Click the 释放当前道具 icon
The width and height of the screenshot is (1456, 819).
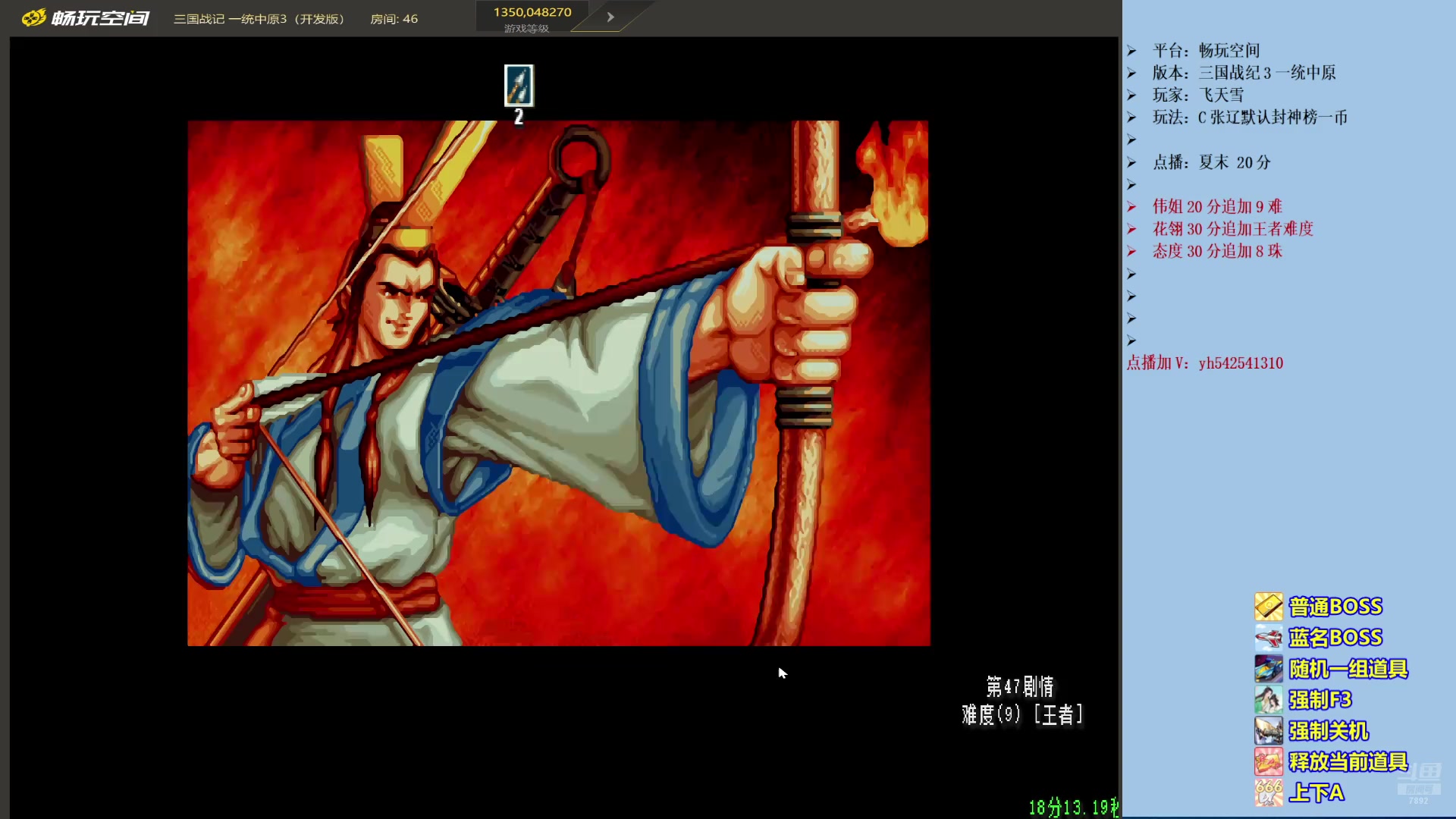click(1269, 761)
